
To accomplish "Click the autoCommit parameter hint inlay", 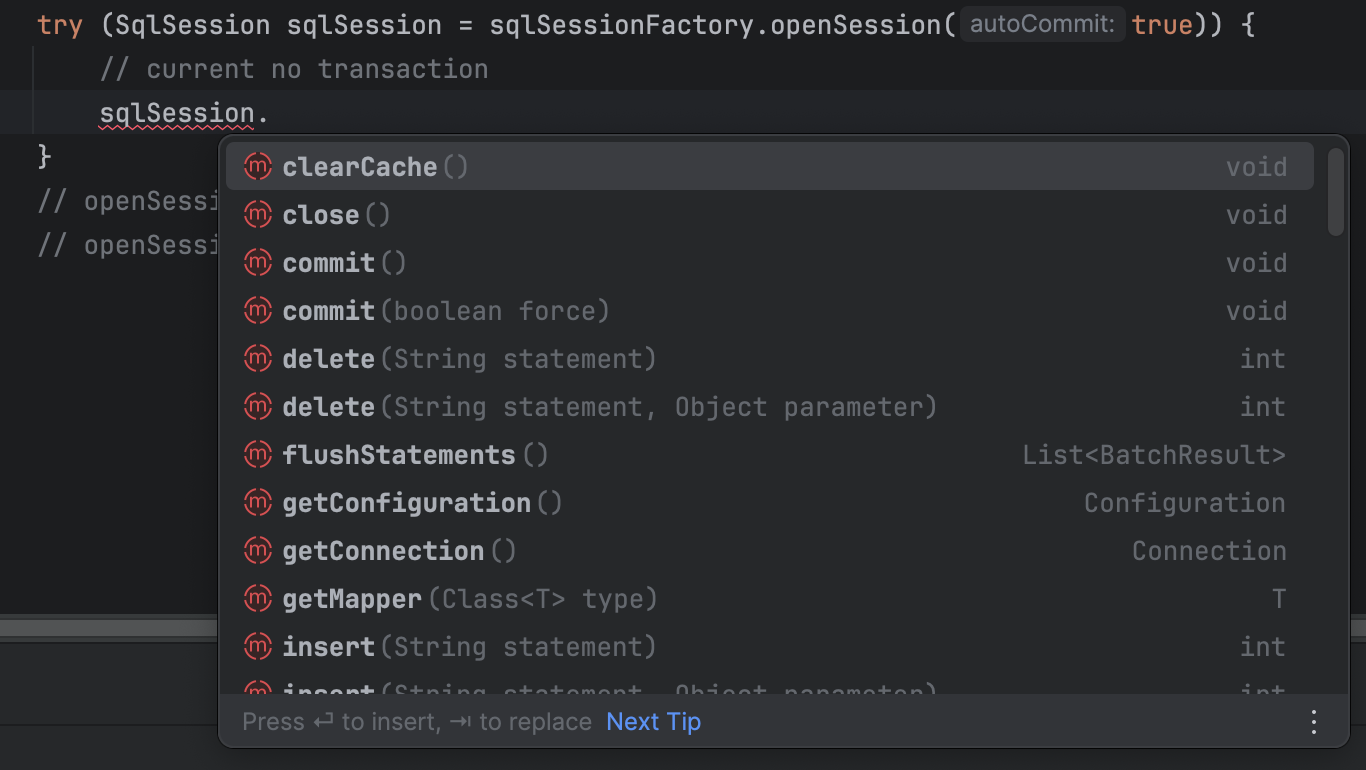I will tap(1042, 24).
